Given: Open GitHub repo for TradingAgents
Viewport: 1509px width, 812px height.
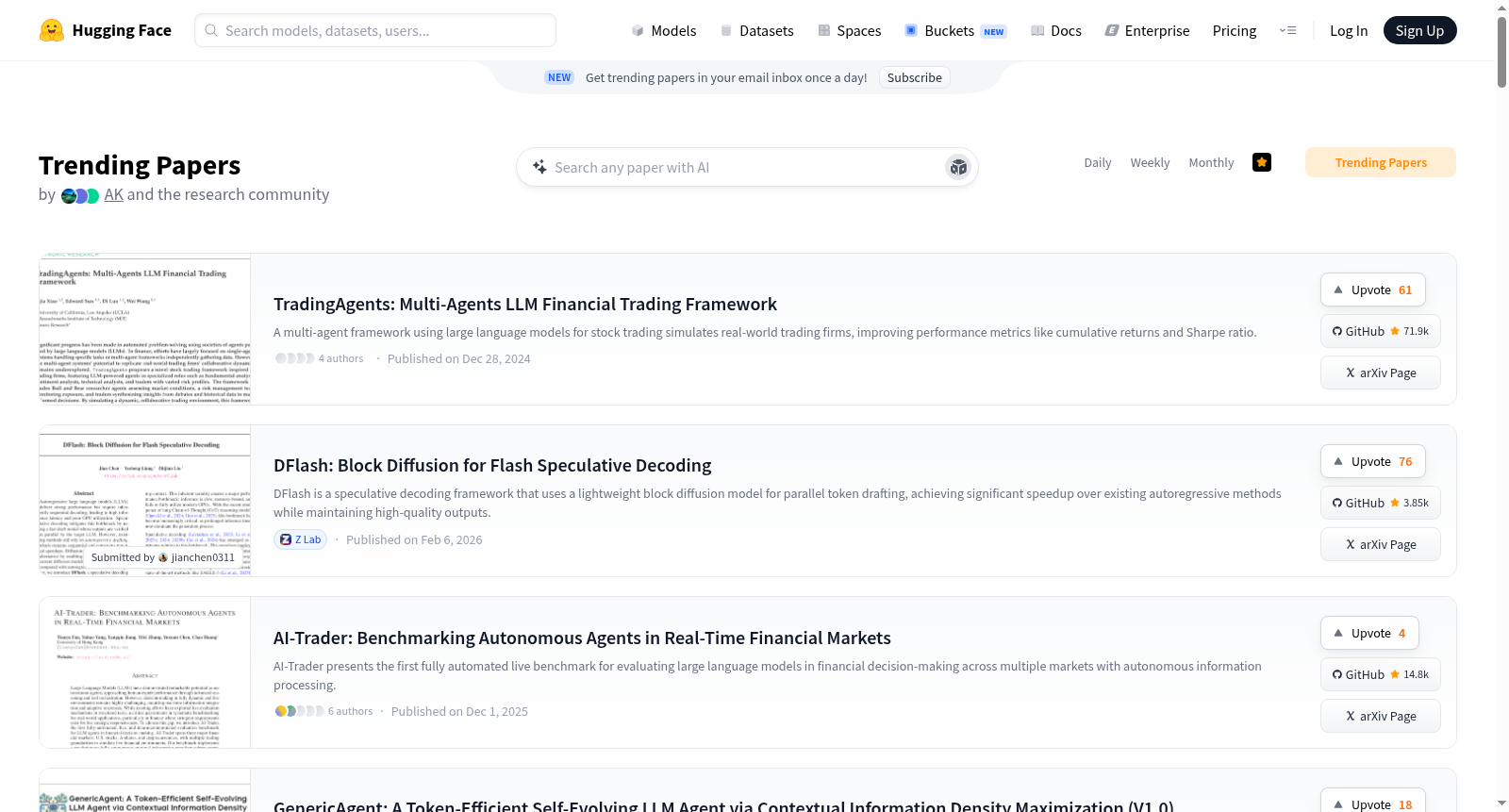Looking at the screenshot, I should point(1381,331).
